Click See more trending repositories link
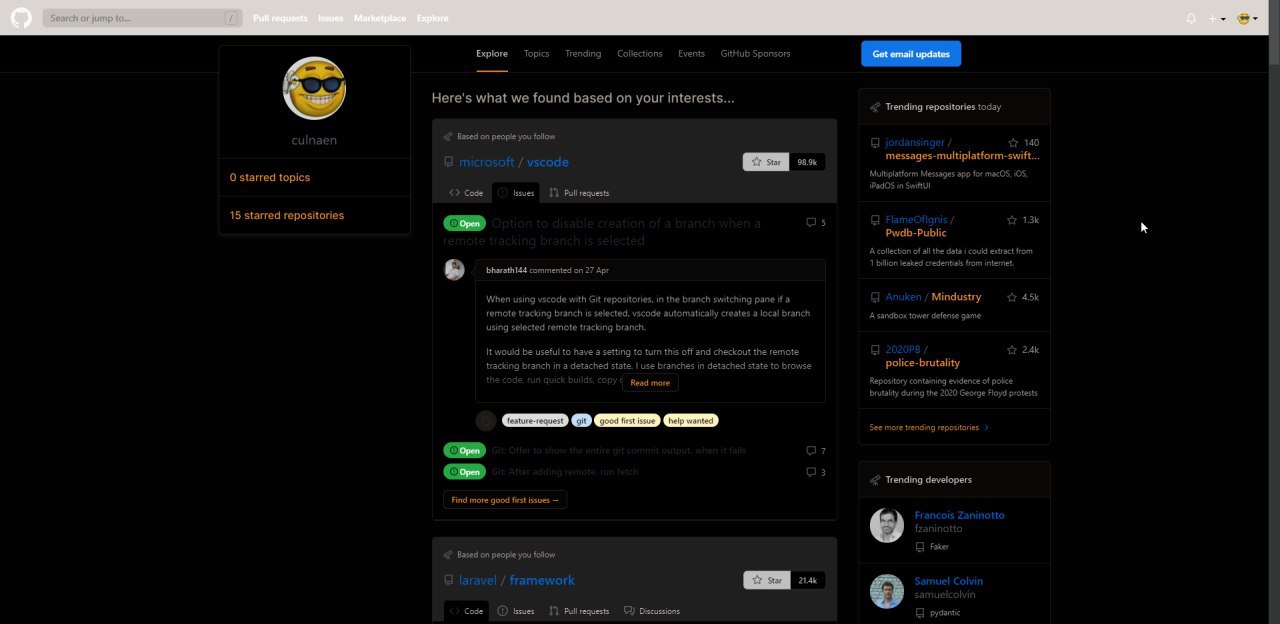Screen dimensions: 1280x624 pos(929,427)
